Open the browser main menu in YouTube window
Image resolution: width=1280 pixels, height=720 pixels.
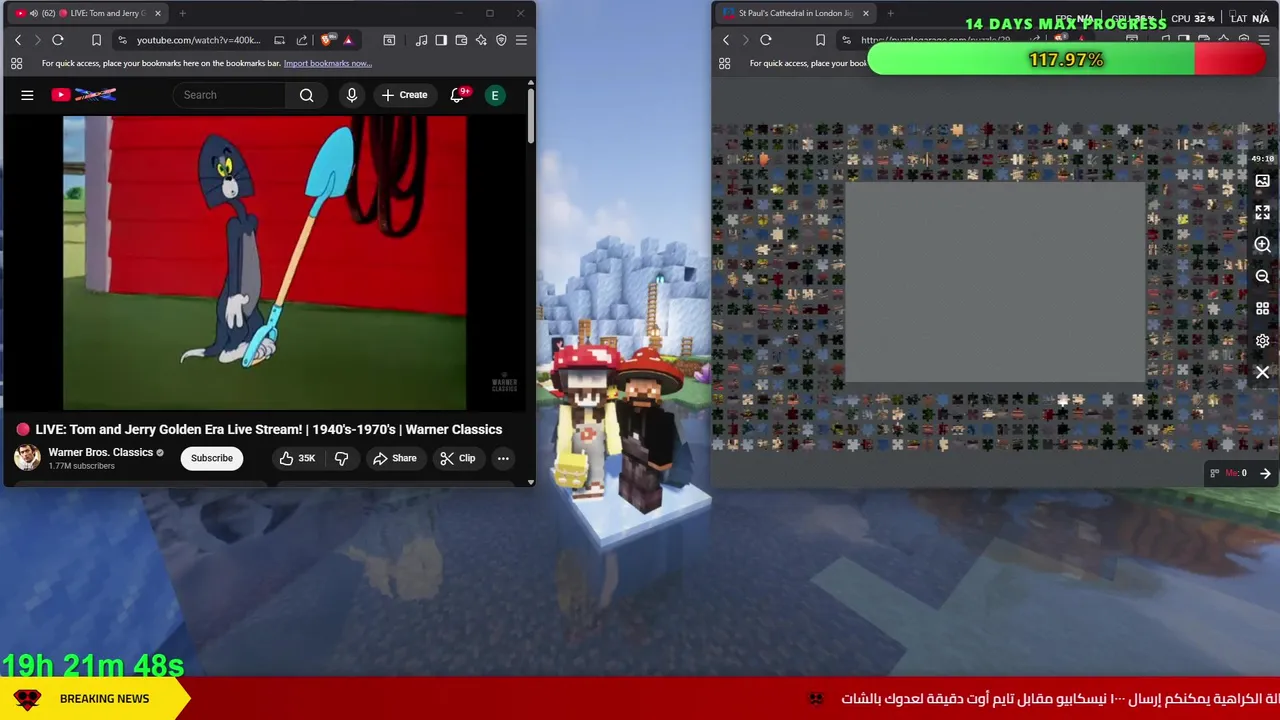(521, 40)
